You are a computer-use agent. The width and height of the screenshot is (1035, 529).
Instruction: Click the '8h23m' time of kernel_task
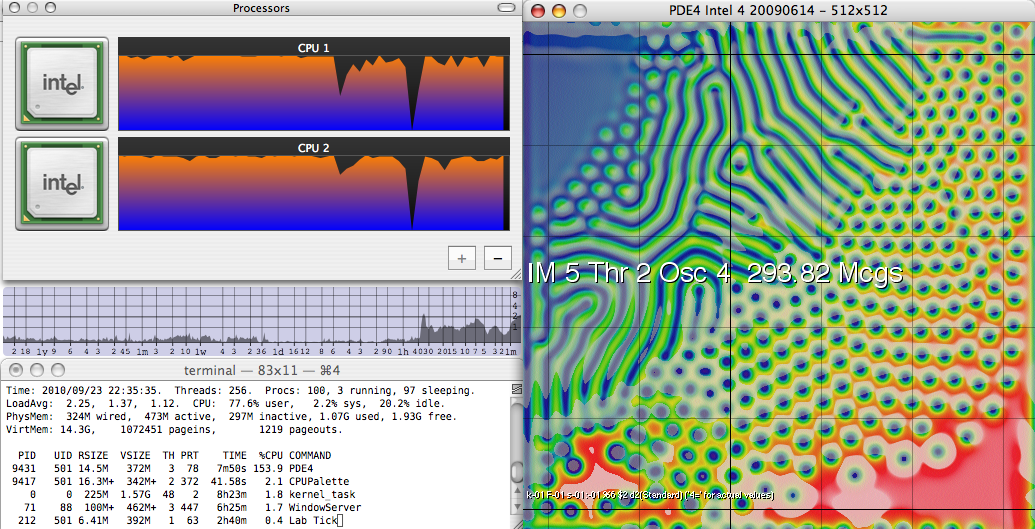click(232, 495)
